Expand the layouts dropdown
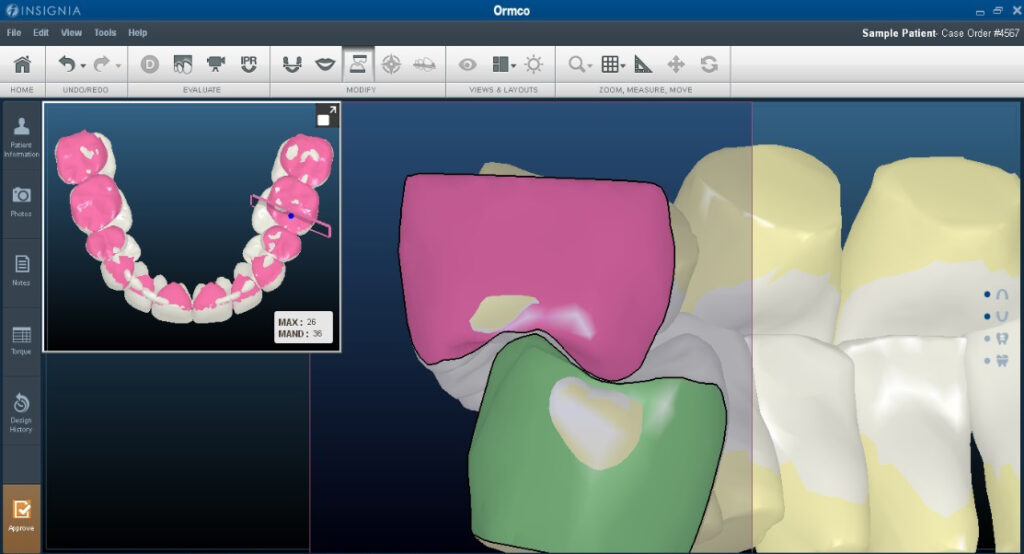The height and width of the screenshot is (554, 1024). pyautogui.click(x=514, y=66)
